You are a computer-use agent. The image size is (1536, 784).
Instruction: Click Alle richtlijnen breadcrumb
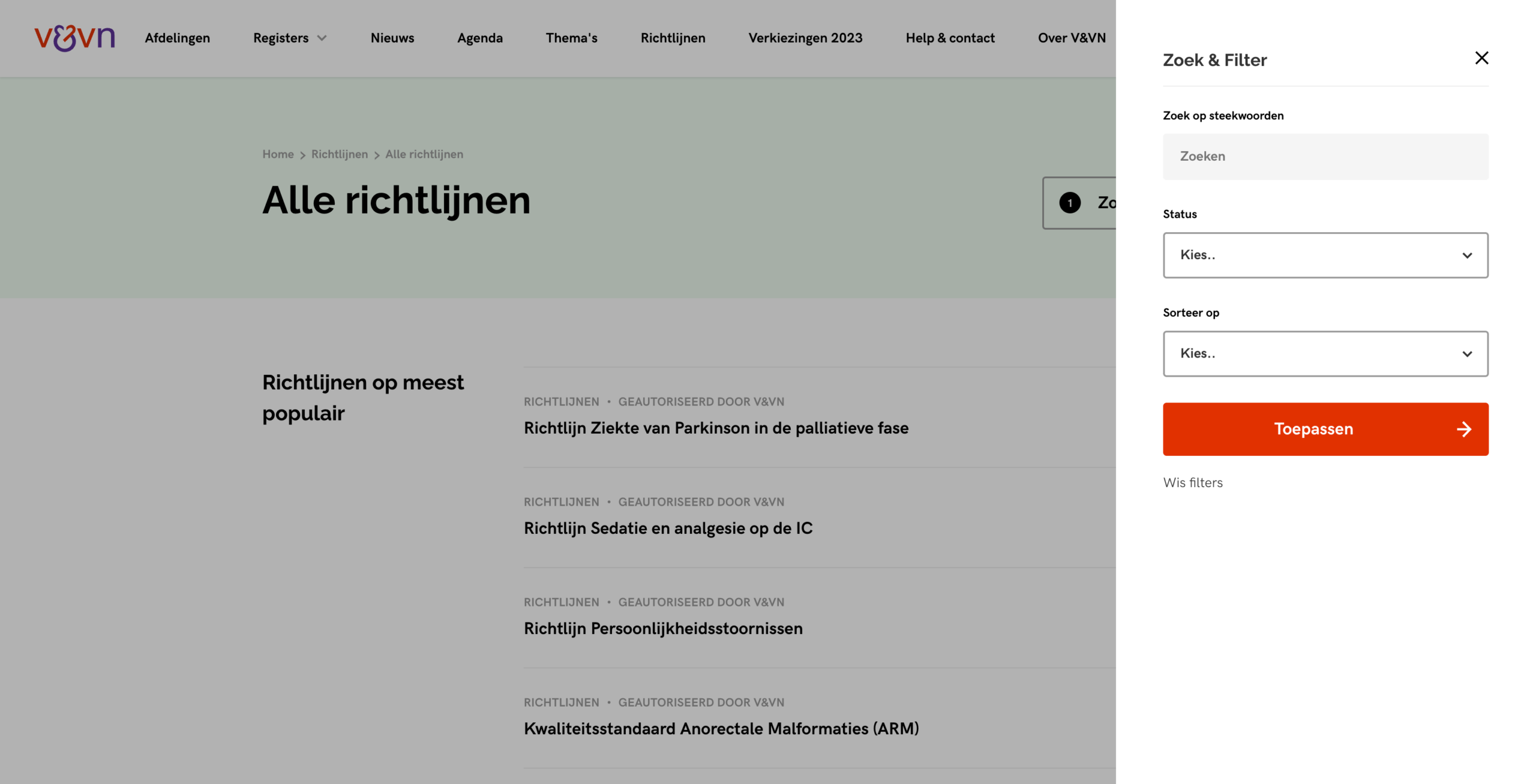(x=424, y=154)
